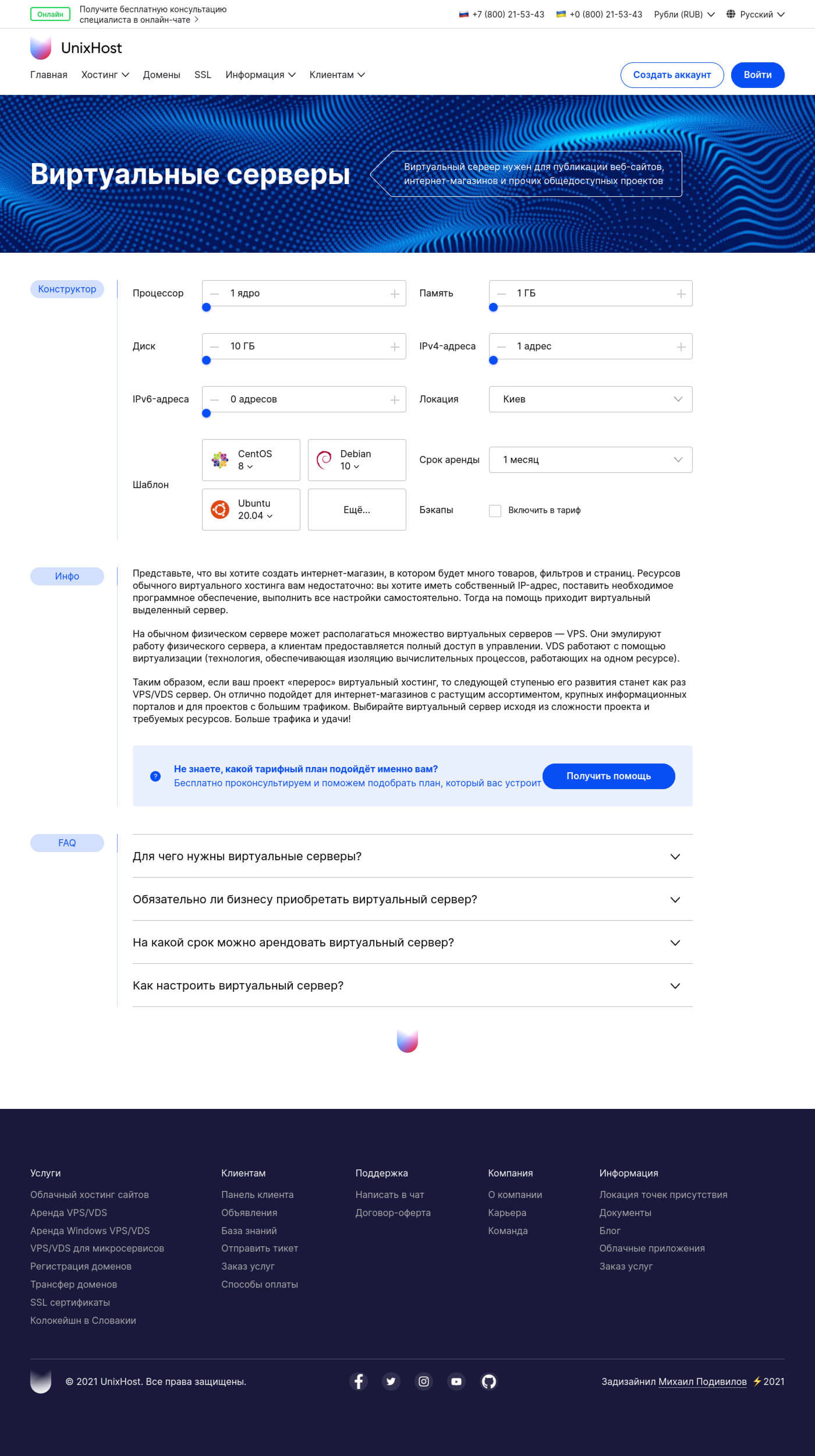Open the rental period dropdown
Viewport: 815px width, 1456px height.
(590, 460)
